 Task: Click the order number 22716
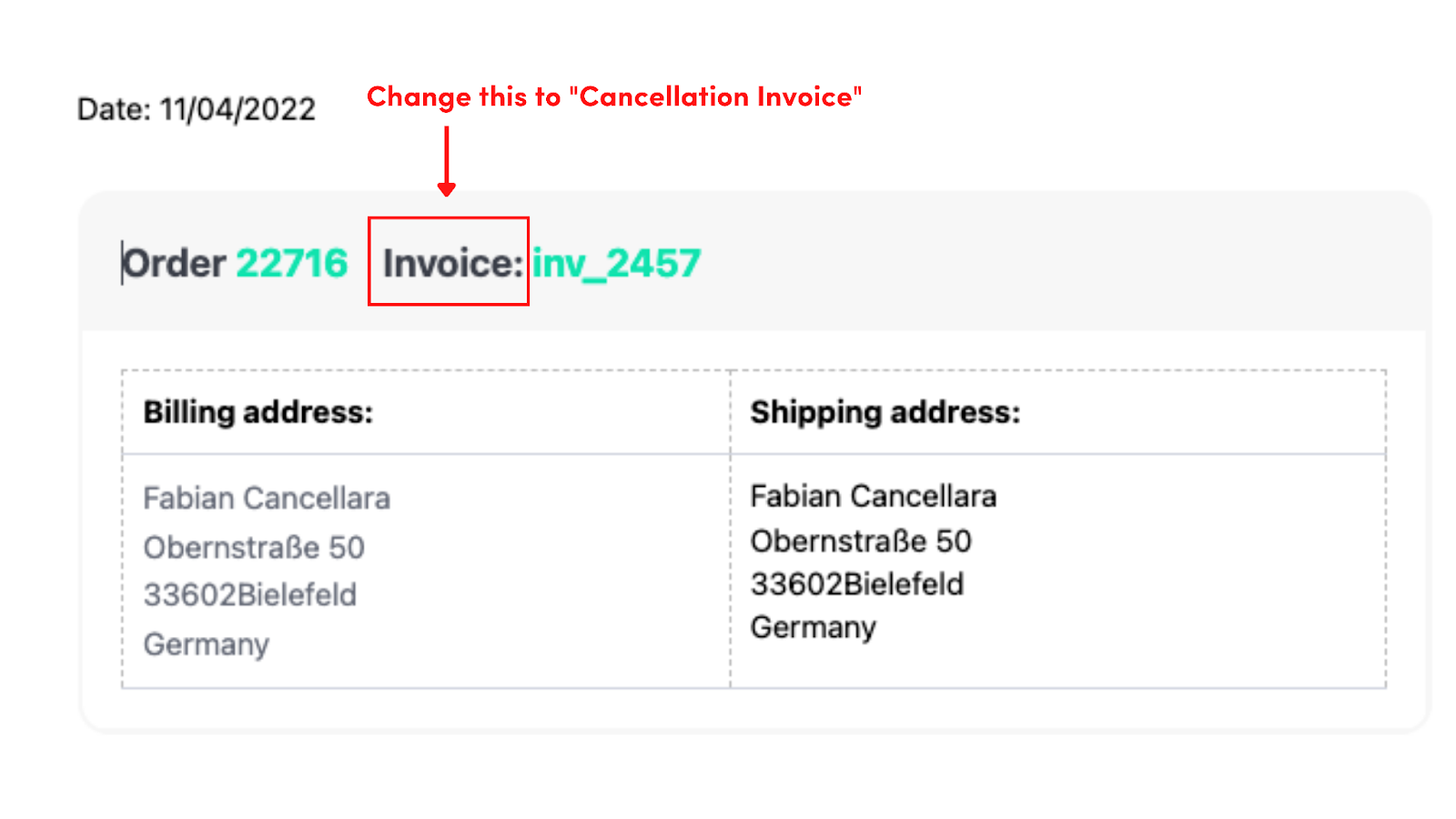(x=292, y=263)
